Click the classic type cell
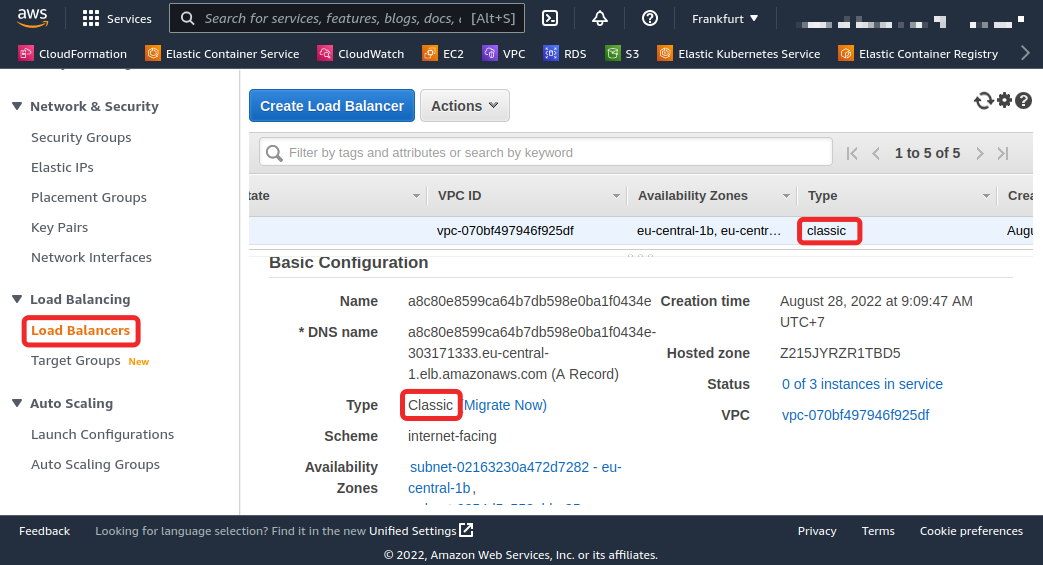The image size is (1043, 565). coord(826,231)
